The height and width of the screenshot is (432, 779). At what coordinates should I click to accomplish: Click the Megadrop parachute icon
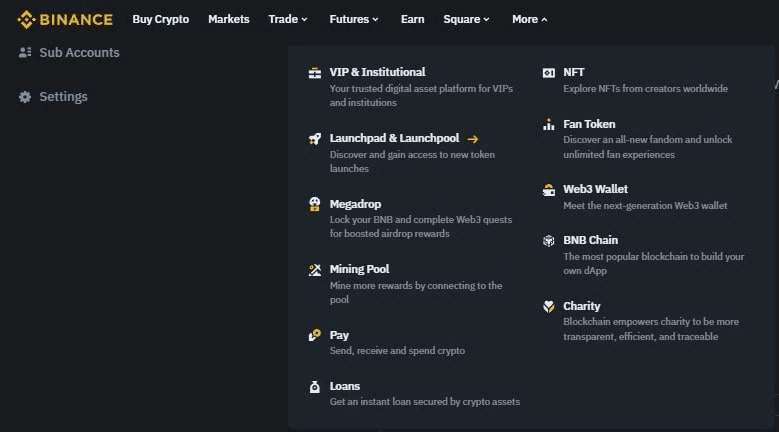314,204
